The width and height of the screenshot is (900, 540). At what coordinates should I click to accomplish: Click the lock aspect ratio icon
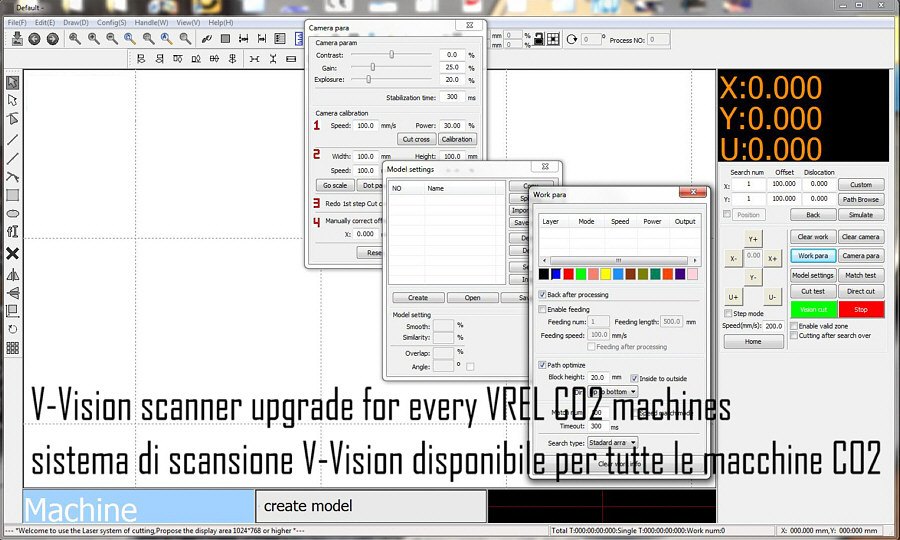click(538, 39)
